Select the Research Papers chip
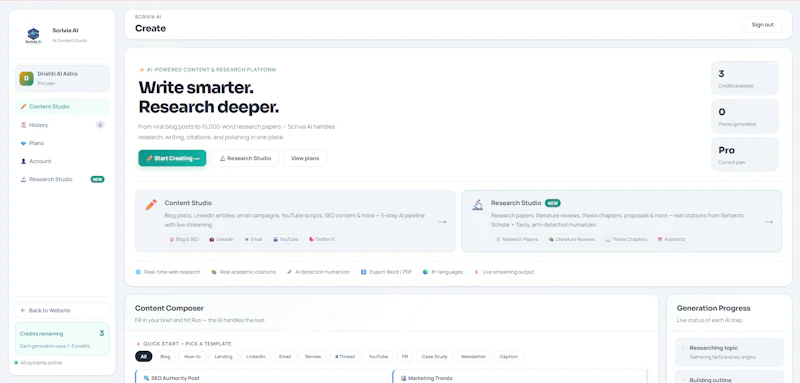Viewport: 800px width, 383px height. pyautogui.click(x=517, y=239)
